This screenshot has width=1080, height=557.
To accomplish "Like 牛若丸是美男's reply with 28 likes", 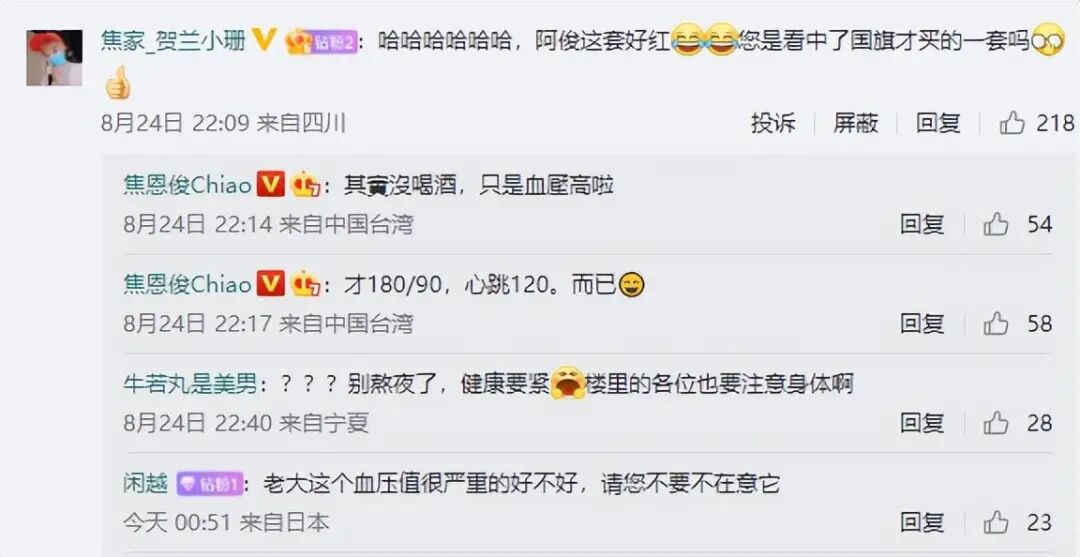I will 996,423.
